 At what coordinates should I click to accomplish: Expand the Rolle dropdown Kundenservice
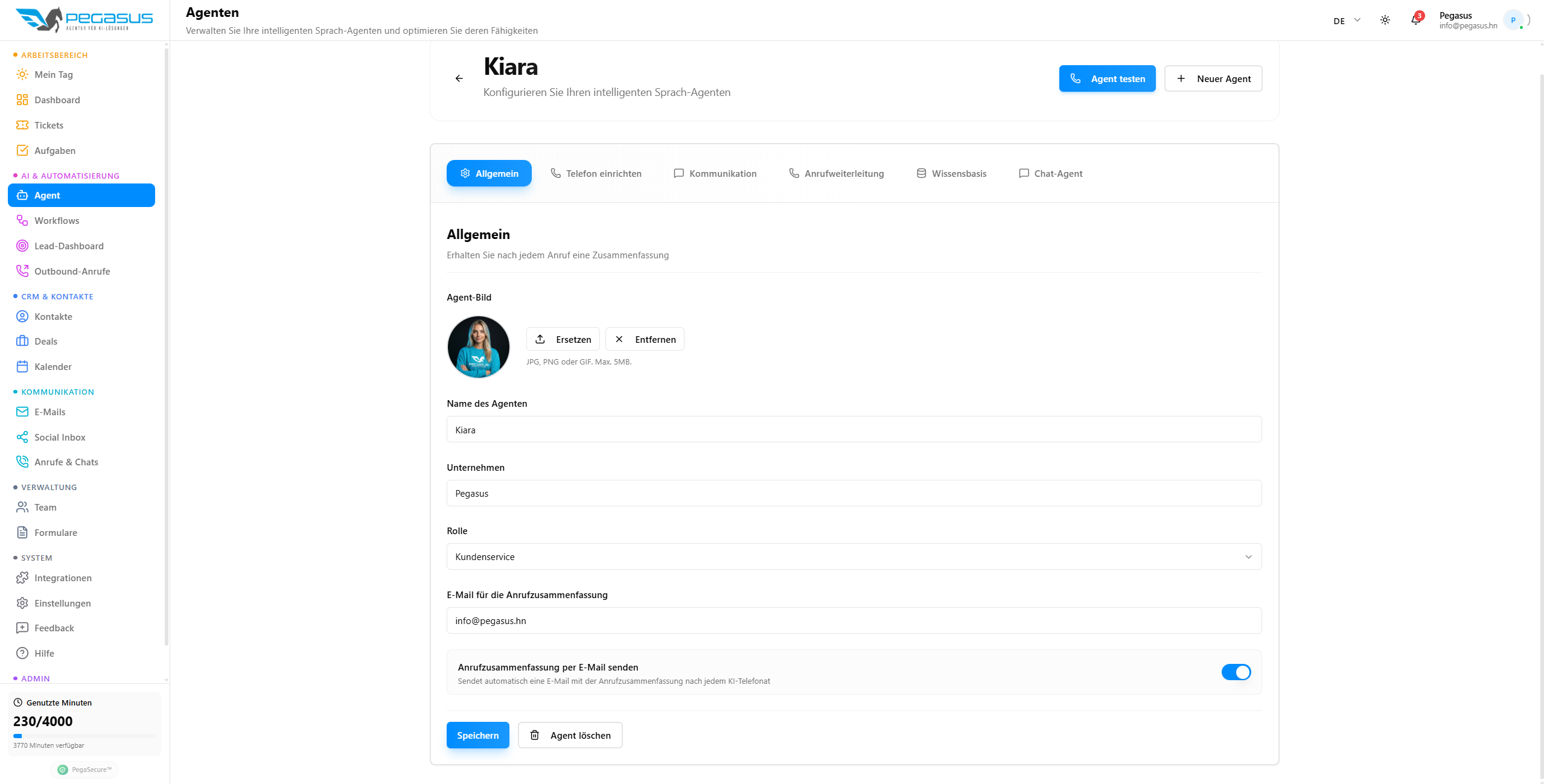(x=853, y=557)
